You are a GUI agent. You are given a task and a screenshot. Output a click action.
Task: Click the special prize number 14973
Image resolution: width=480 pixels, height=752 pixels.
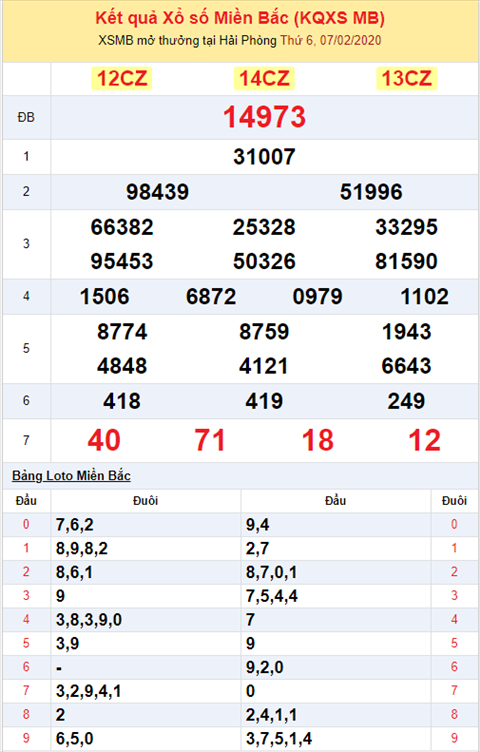click(264, 117)
